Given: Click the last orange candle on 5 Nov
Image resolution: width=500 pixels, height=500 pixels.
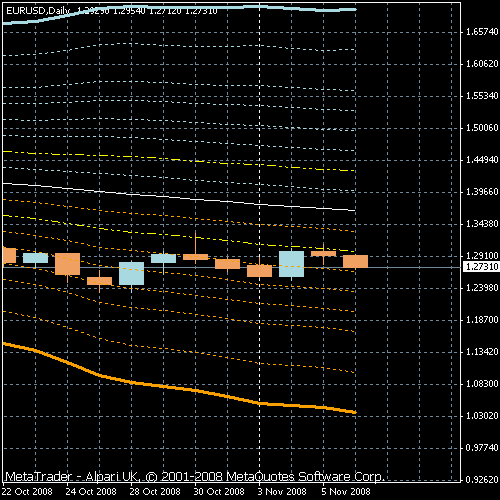Looking at the screenshot, I should click(356, 261).
